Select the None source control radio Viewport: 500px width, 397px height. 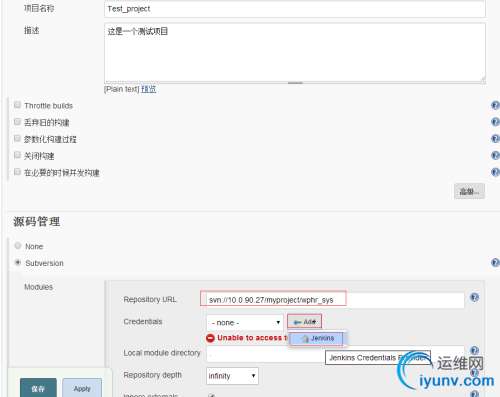tap(18, 246)
